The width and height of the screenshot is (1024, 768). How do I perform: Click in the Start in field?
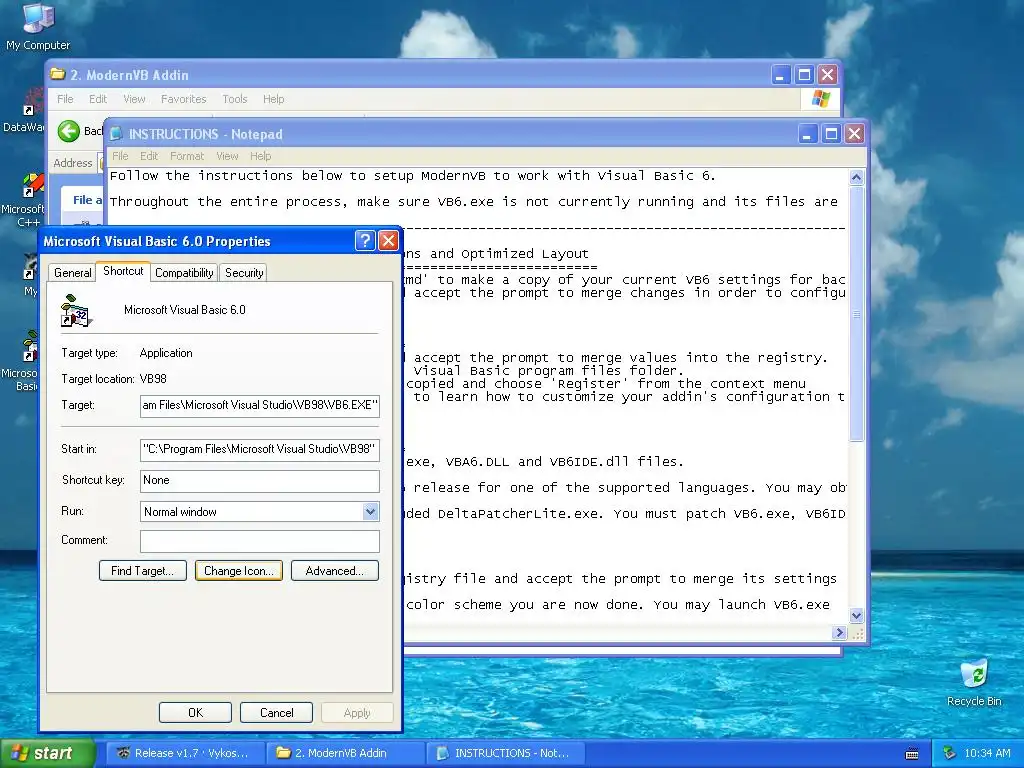click(259, 449)
